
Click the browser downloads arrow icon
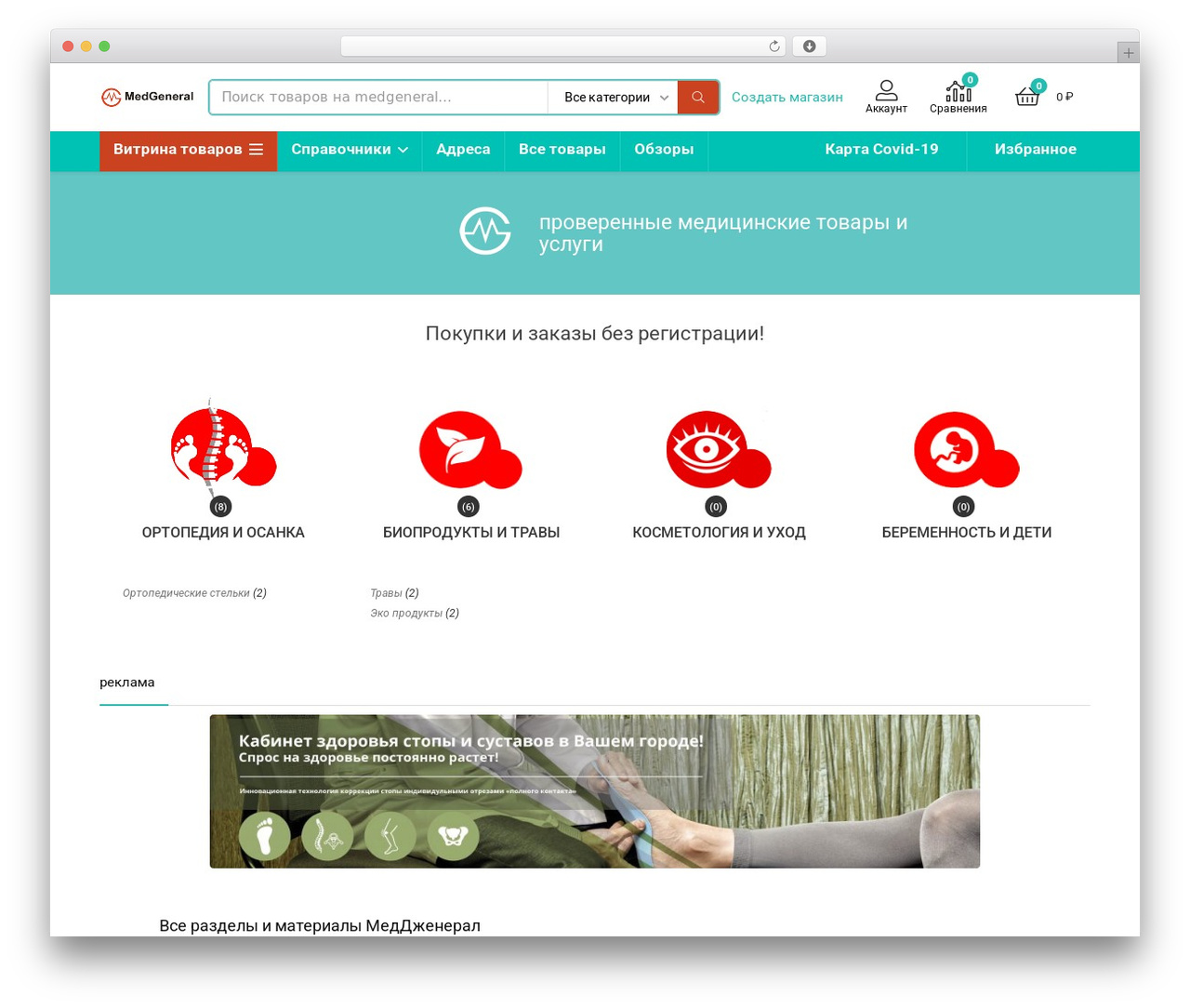(810, 46)
